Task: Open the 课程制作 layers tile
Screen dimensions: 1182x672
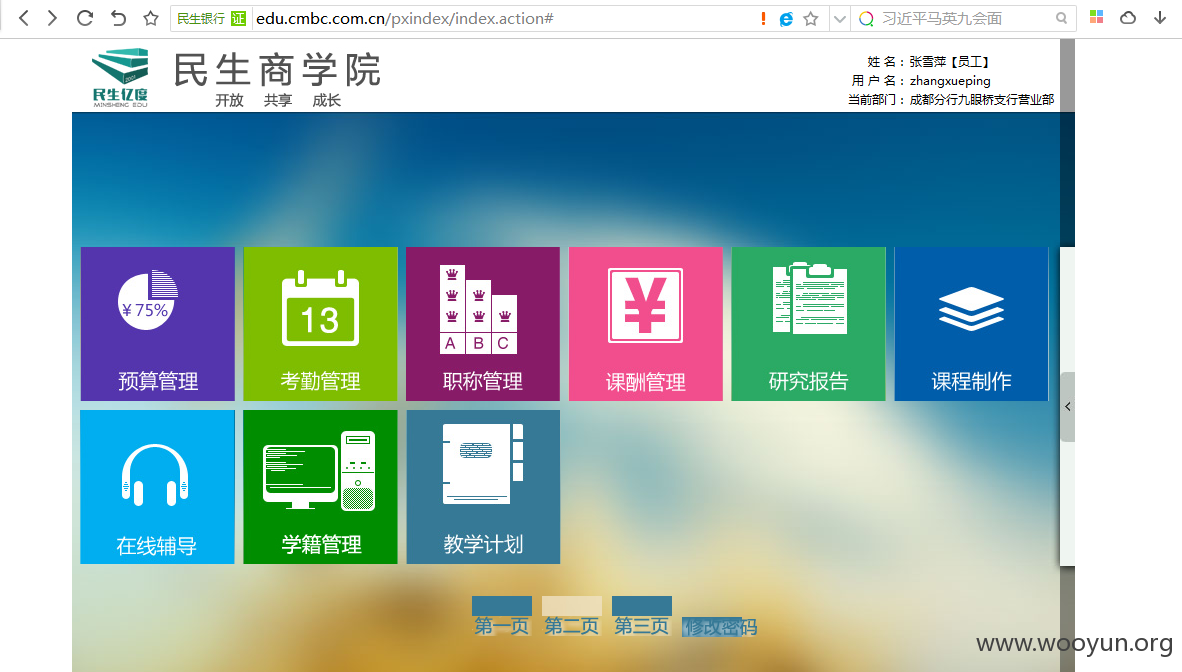Action: [972, 324]
